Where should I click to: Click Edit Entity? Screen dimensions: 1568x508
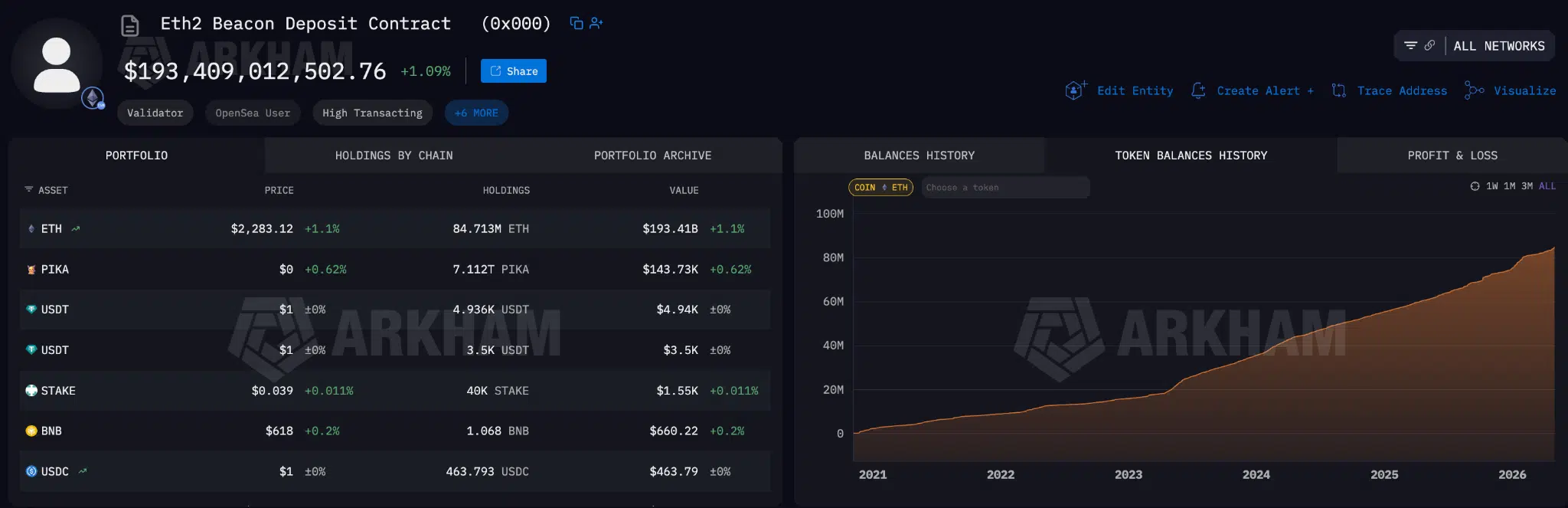point(1135,90)
